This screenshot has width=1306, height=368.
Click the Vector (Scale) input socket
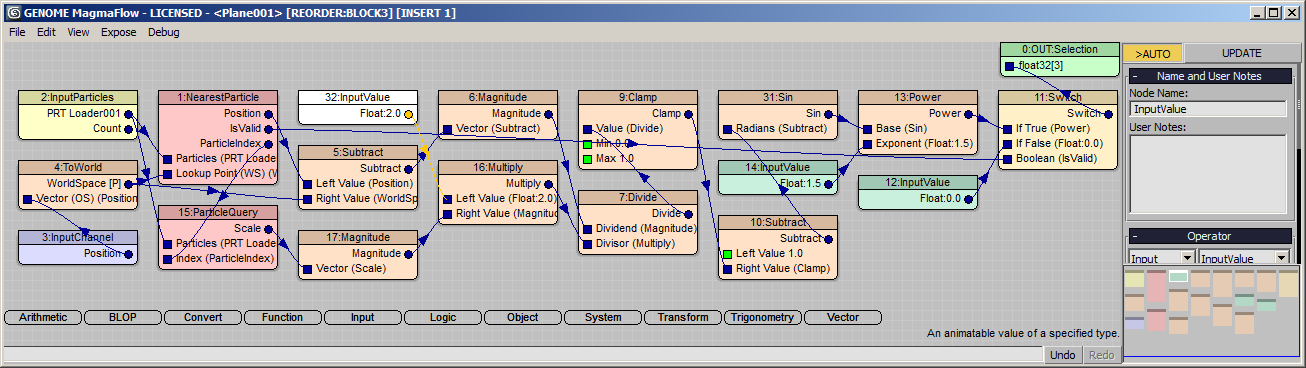307,269
